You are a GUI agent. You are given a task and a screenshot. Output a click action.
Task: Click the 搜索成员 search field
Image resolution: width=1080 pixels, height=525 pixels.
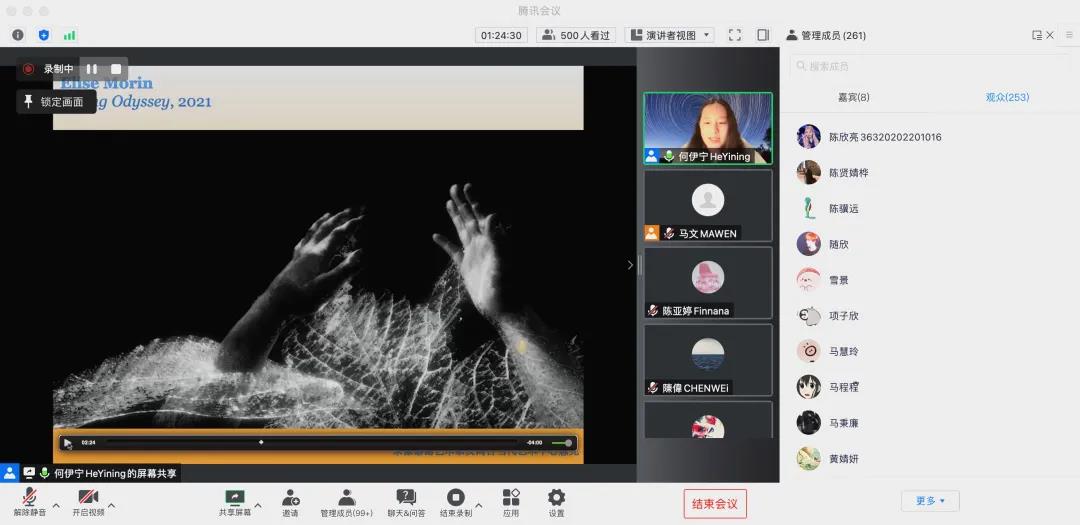(x=930, y=66)
